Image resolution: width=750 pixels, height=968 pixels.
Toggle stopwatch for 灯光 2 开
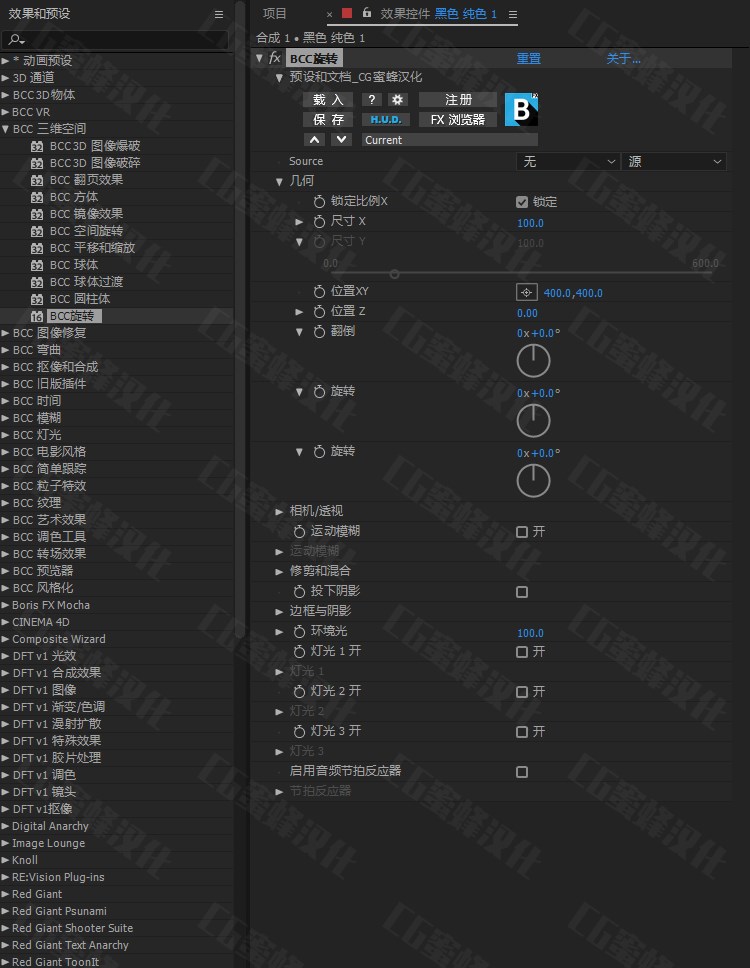[x=299, y=691]
